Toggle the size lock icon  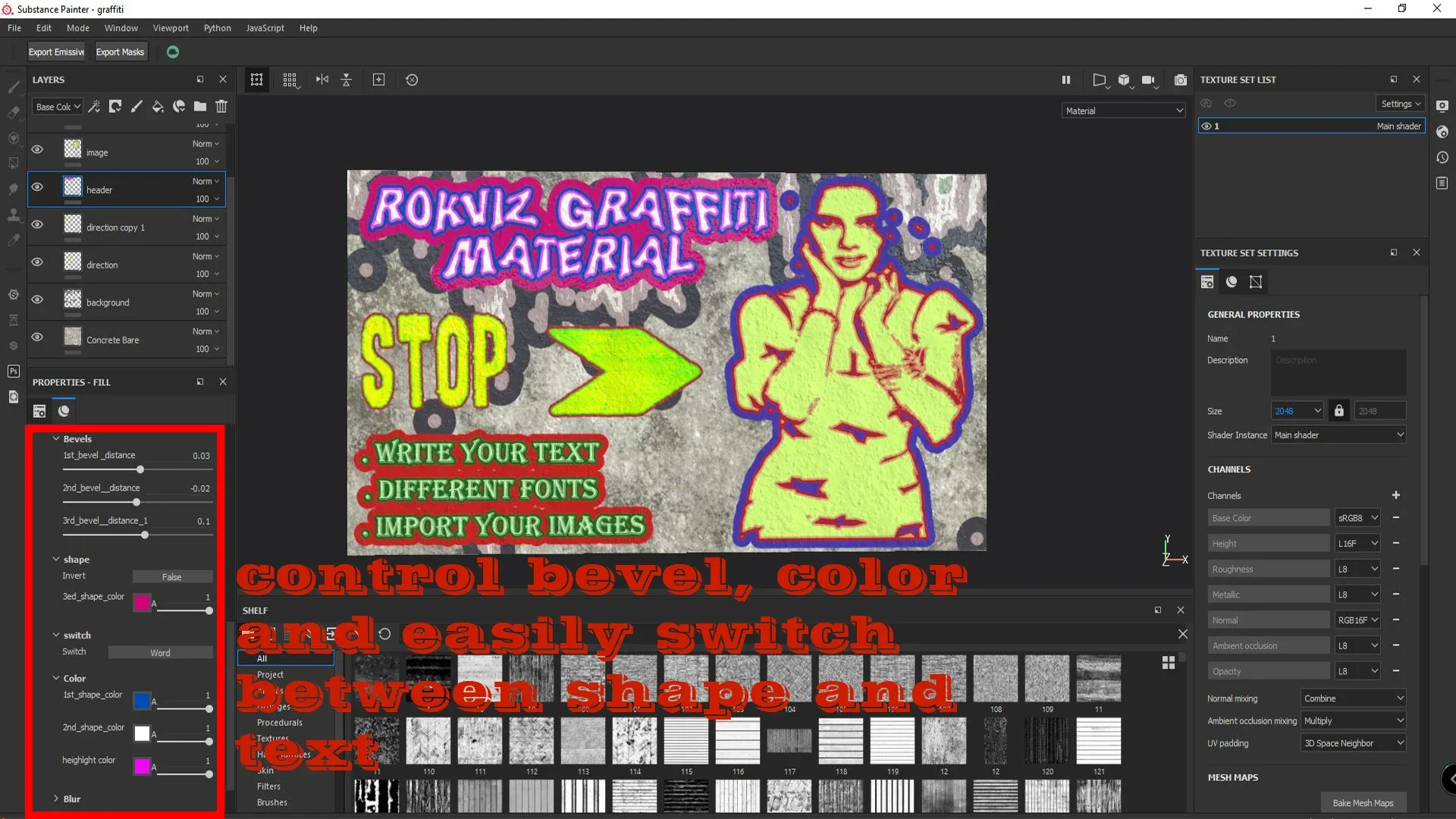tap(1339, 411)
